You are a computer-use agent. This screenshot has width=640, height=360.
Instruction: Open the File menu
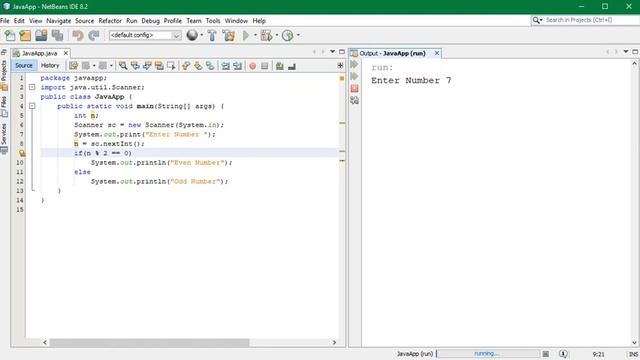[5, 21]
